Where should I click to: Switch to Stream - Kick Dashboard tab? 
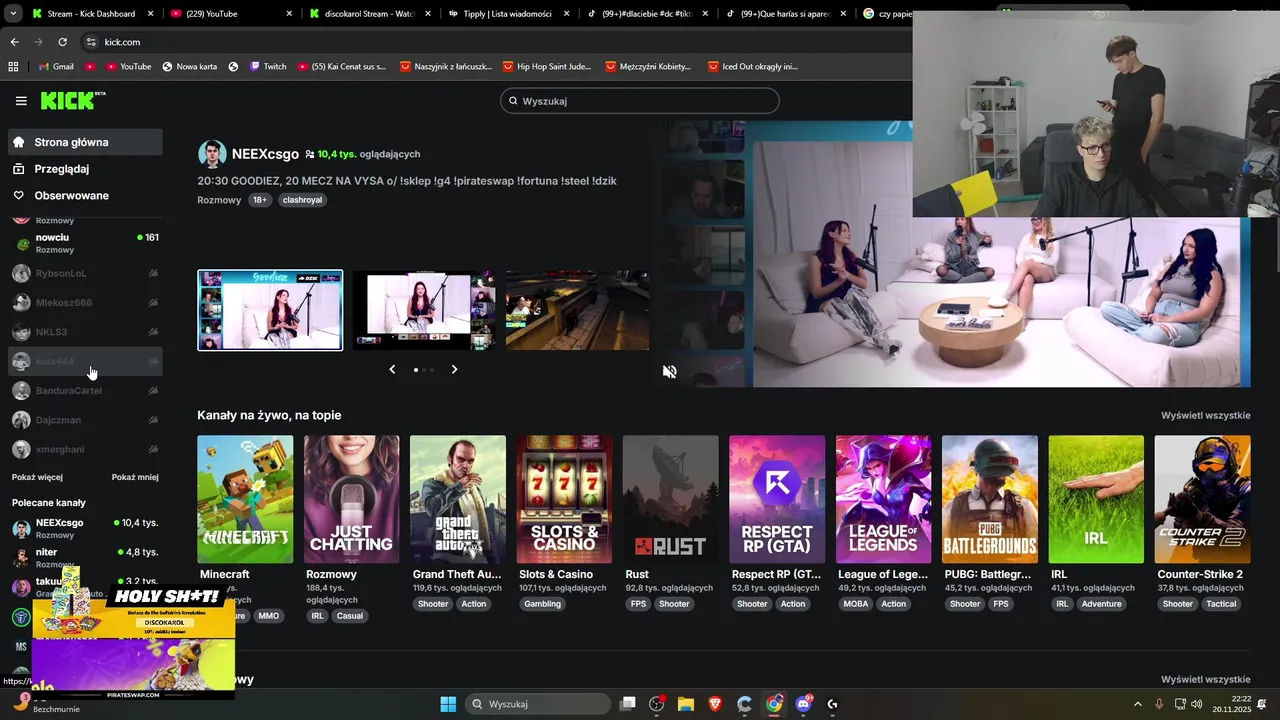(92, 14)
